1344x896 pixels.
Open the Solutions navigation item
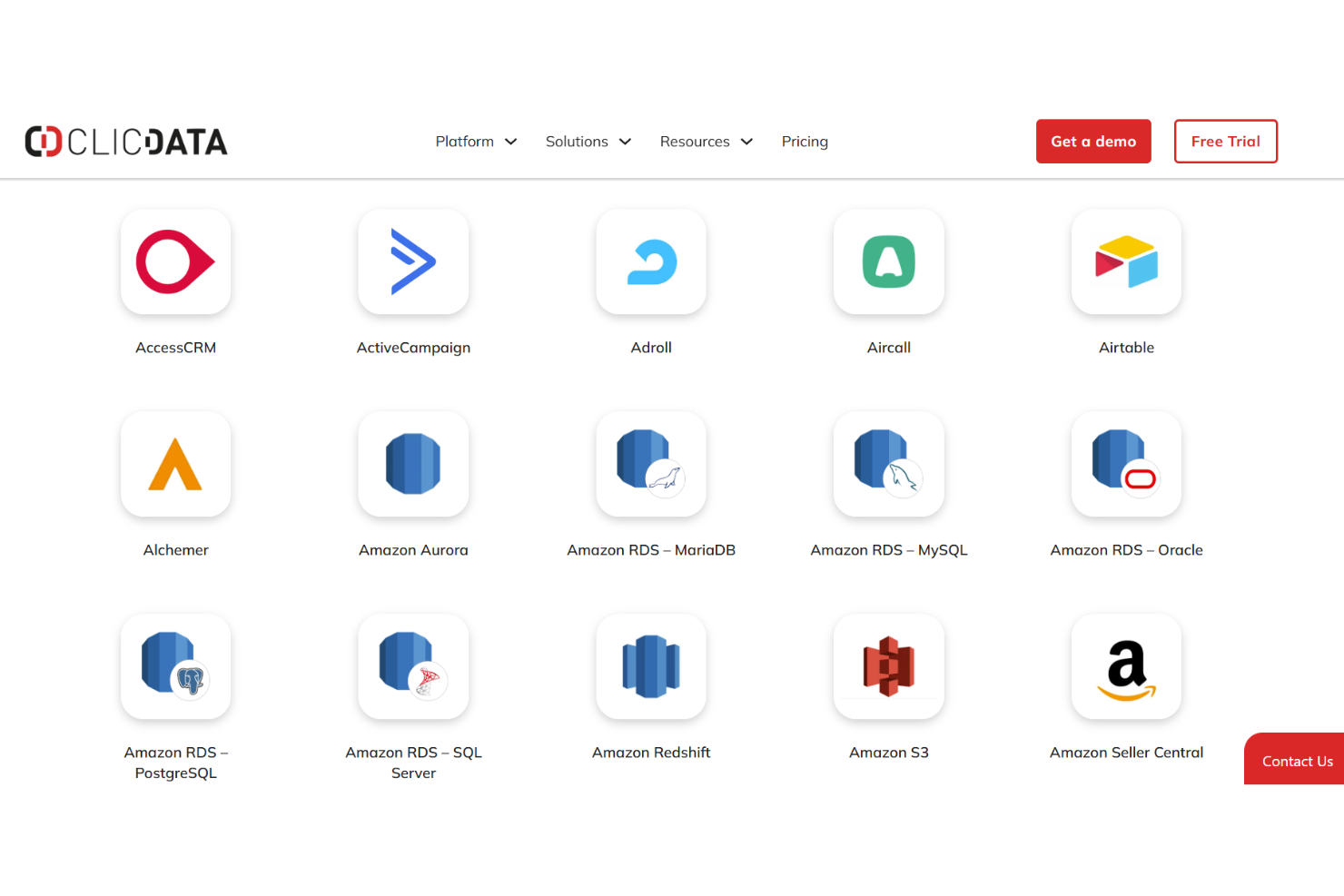pyautogui.click(x=577, y=142)
